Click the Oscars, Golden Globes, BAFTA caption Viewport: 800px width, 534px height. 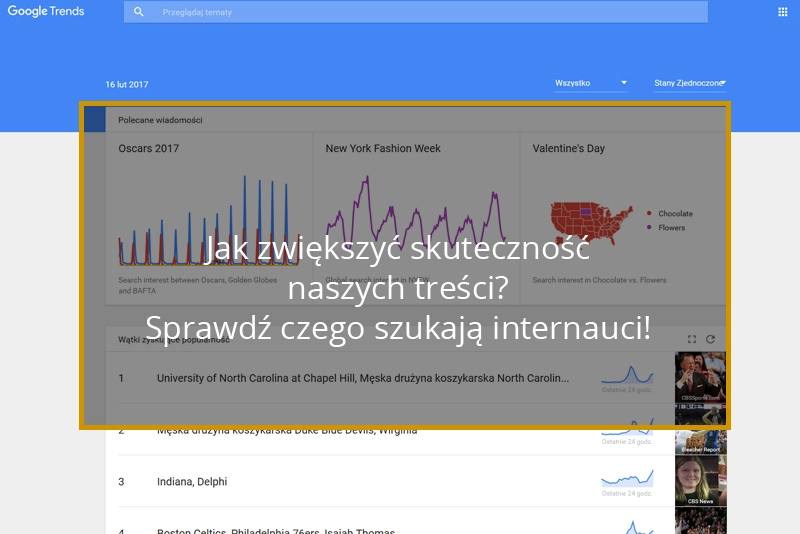198,285
